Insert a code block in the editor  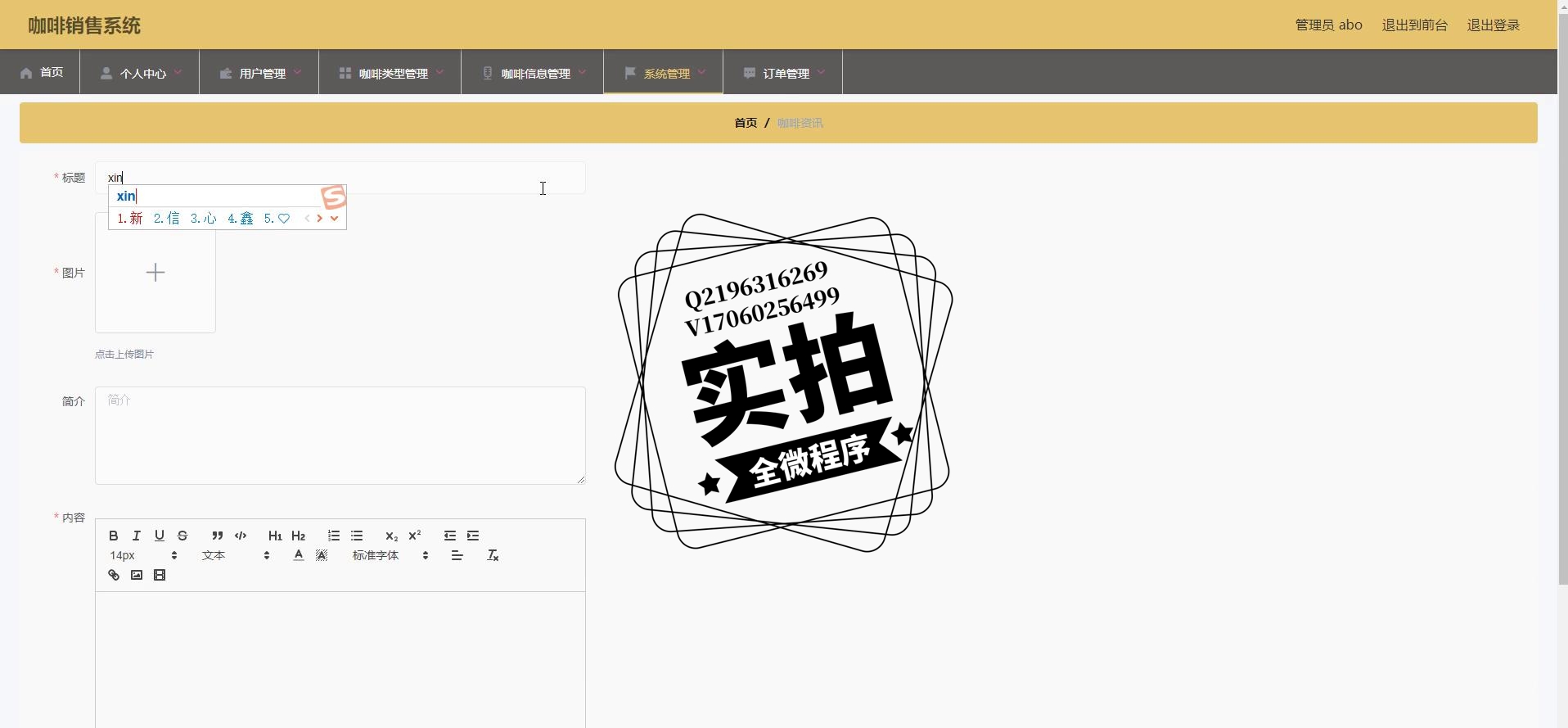pyautogui.click(x=241, y=536)
